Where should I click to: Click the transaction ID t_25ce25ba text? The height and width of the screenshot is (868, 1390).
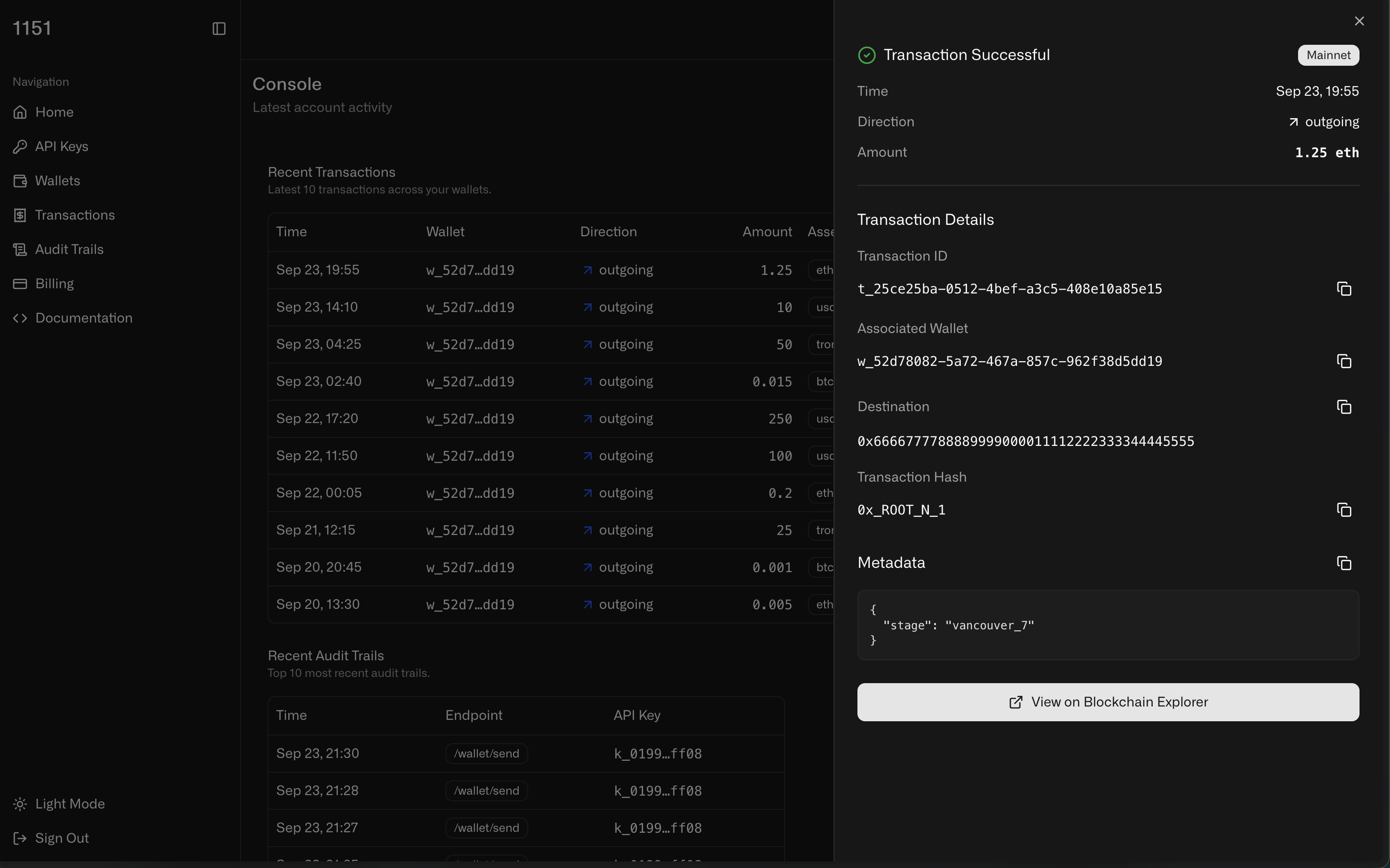click(x=1009, y=289)
